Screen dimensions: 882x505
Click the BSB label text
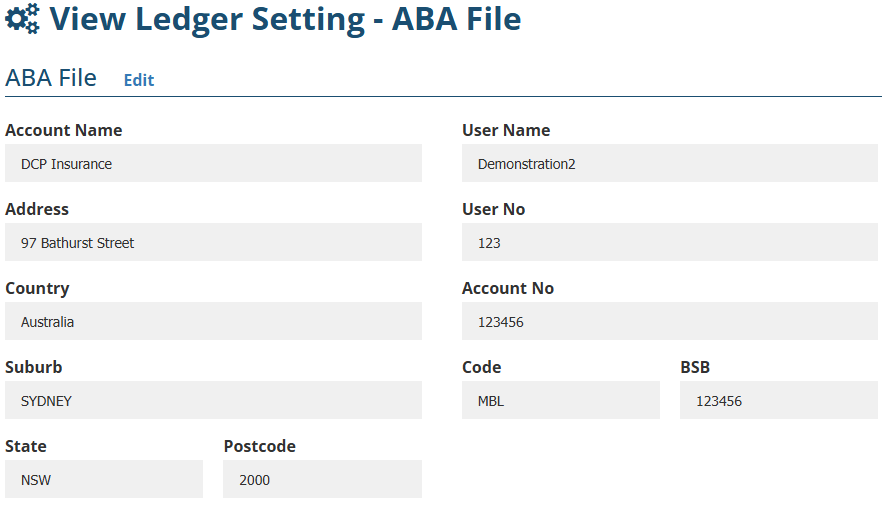coord(695,367)
